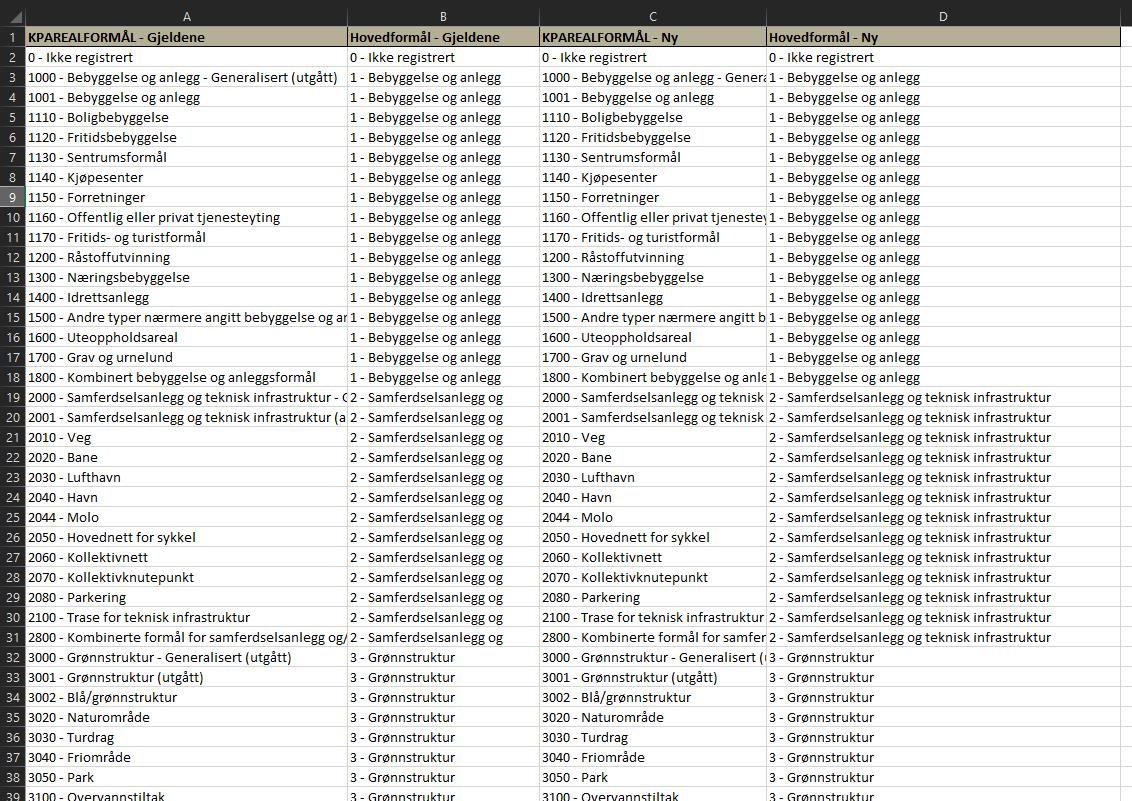Select '1 - Bebyggelse og anlegg' in row 12, column D

[944, 258]
